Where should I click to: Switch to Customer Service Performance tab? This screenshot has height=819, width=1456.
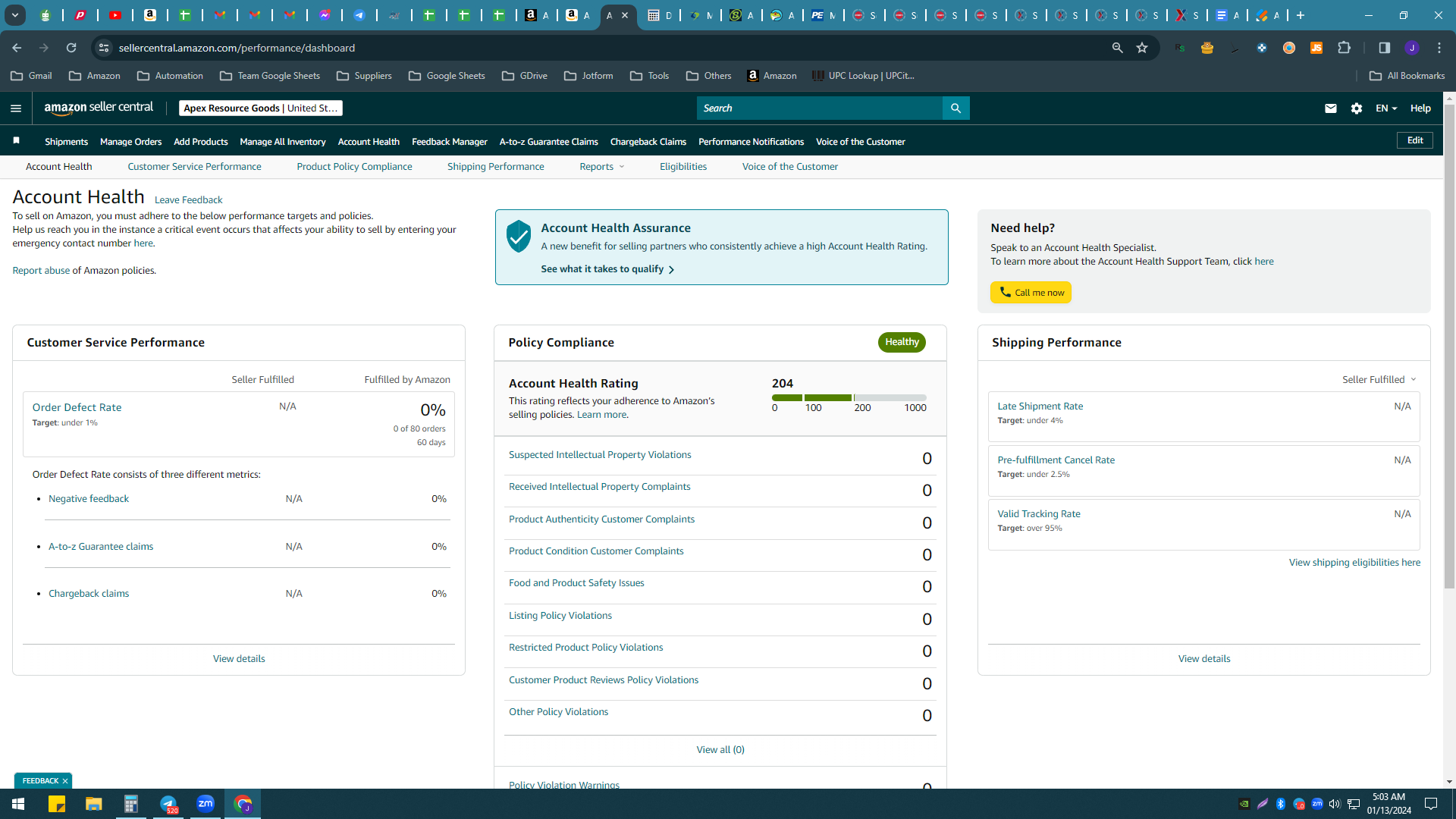coord(194,167)
